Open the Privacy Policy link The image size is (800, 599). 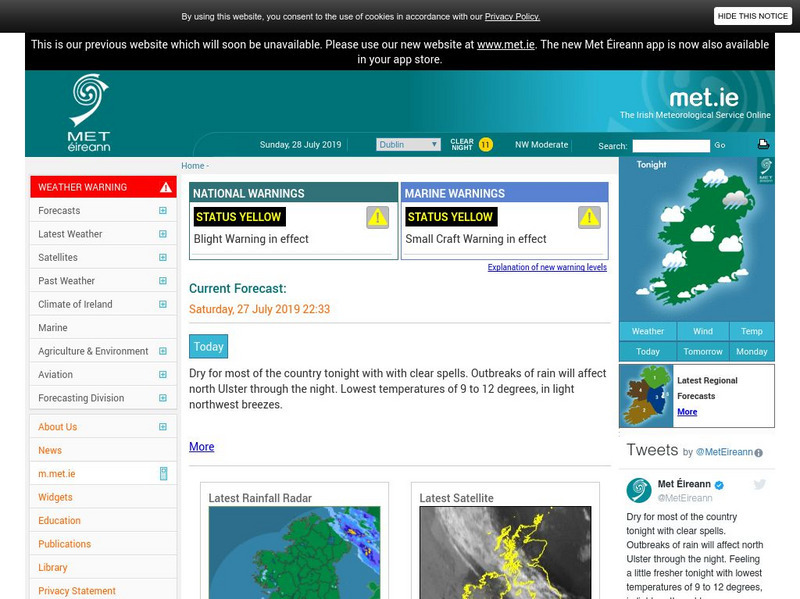pyautogui.click(x=512, y=17)
